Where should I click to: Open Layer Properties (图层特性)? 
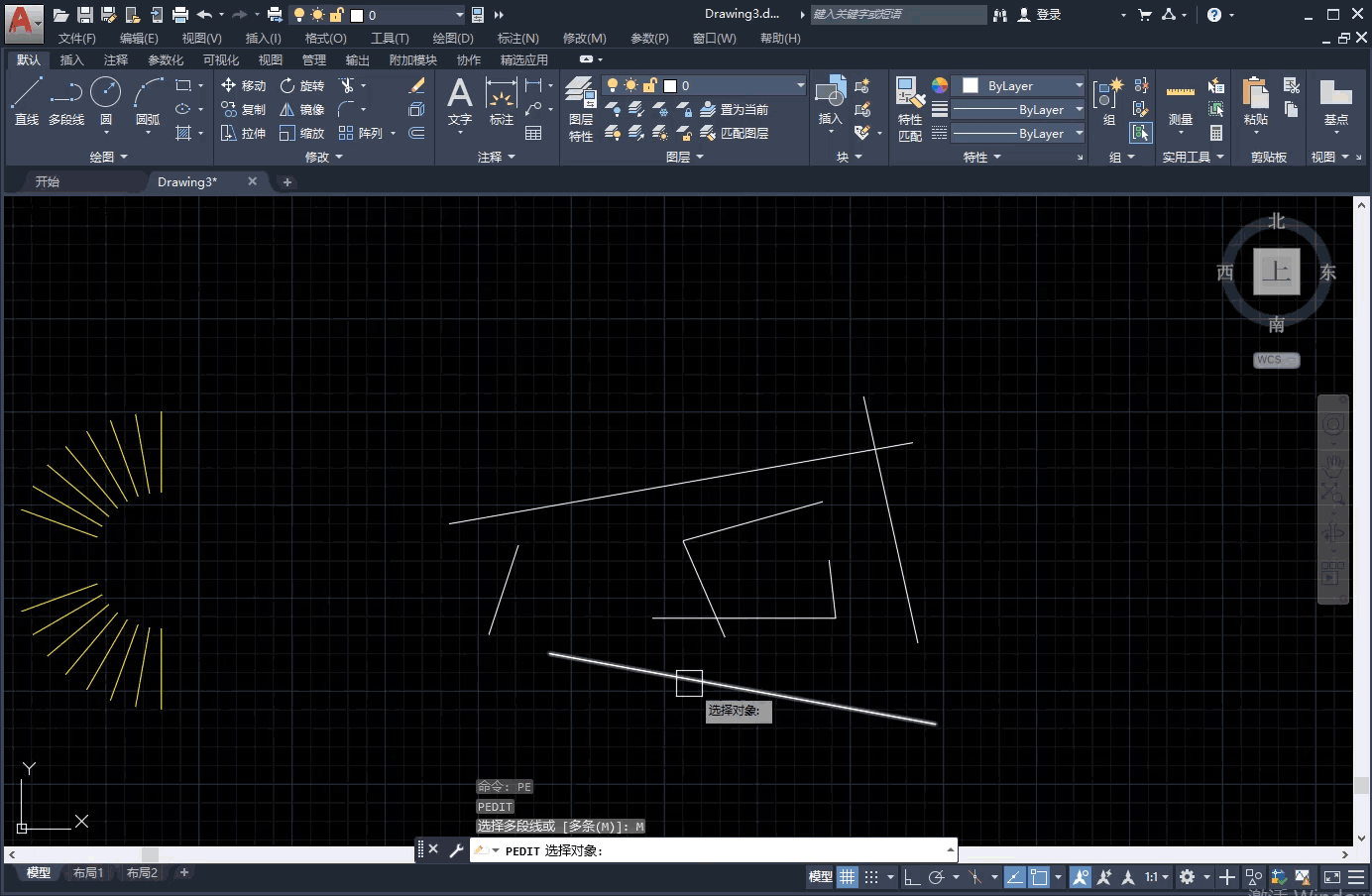point(581,109)
